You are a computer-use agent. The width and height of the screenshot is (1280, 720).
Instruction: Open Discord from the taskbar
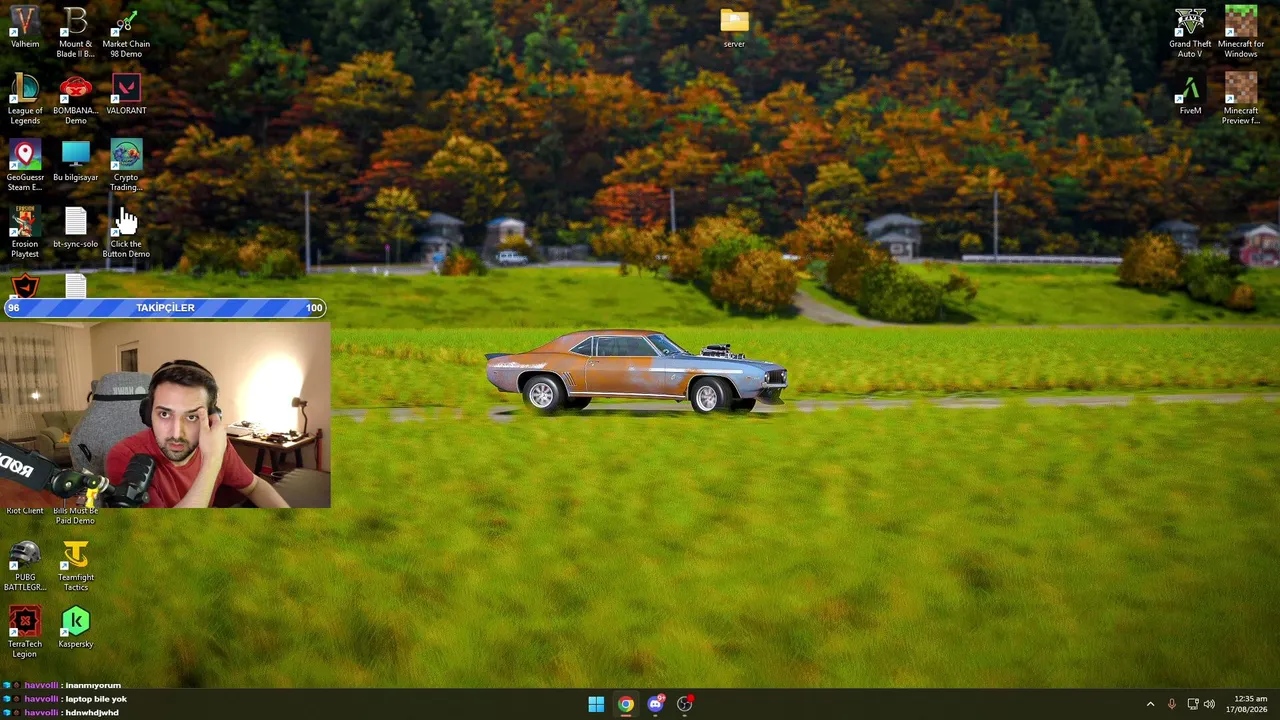(x=655, y=704)
